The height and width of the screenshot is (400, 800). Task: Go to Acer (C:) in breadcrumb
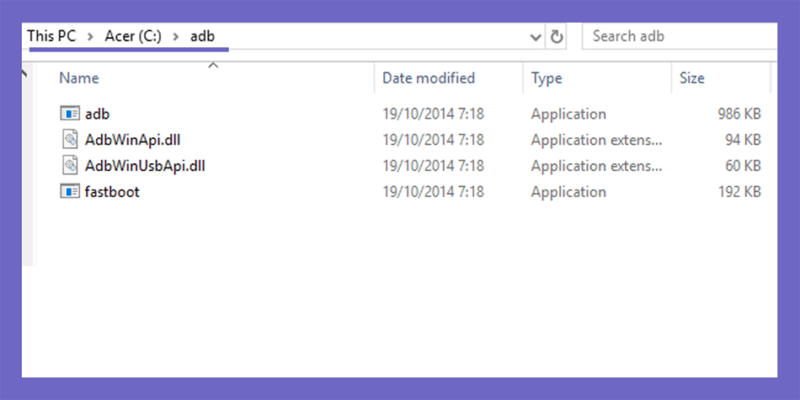pyautogui.click(x=133, y=36)
